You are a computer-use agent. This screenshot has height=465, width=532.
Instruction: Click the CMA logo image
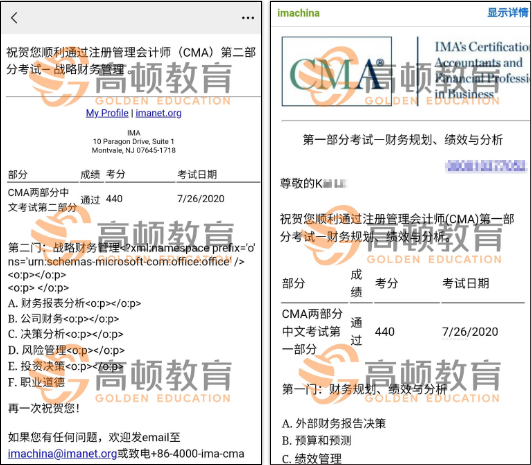pyautogui.click(x=337, y=71)
